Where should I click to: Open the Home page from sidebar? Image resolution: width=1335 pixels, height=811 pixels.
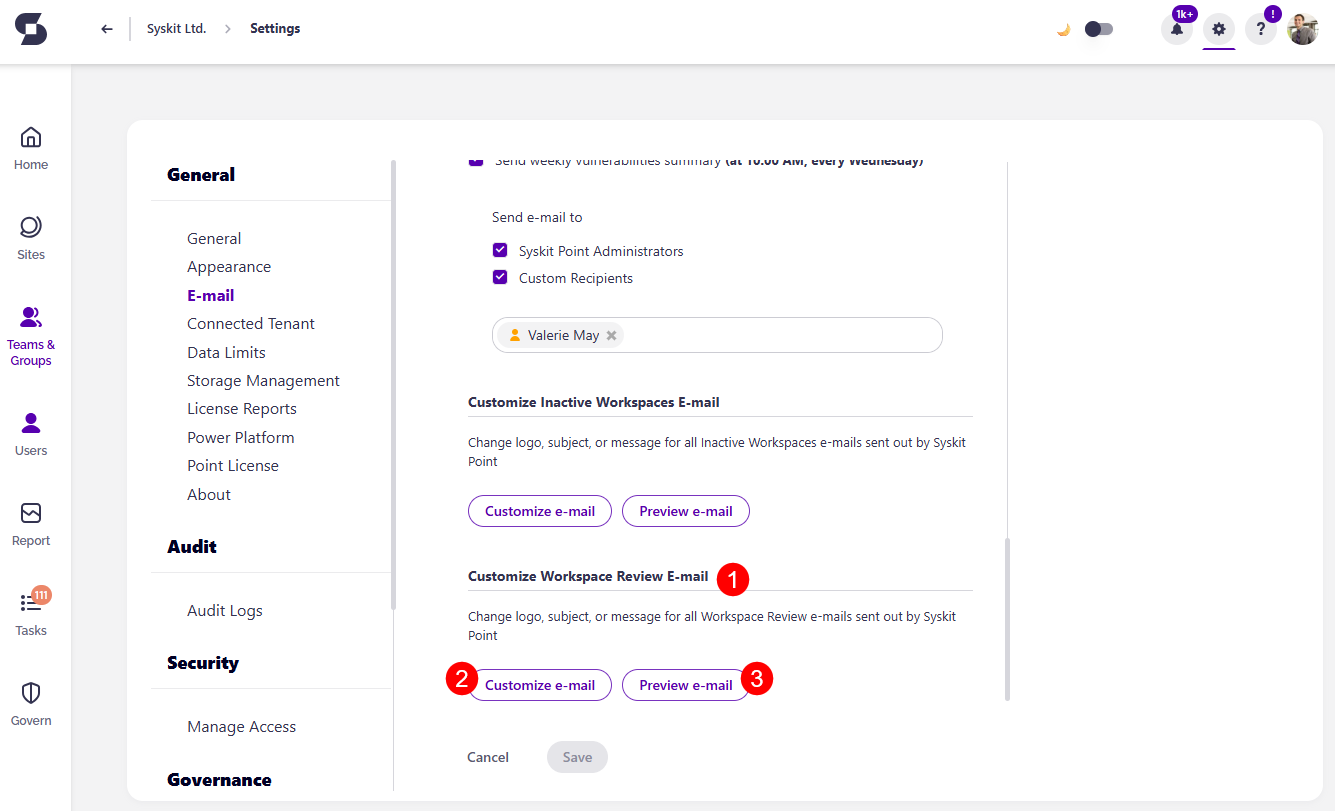pyautogui.click(x=30, y=145)
